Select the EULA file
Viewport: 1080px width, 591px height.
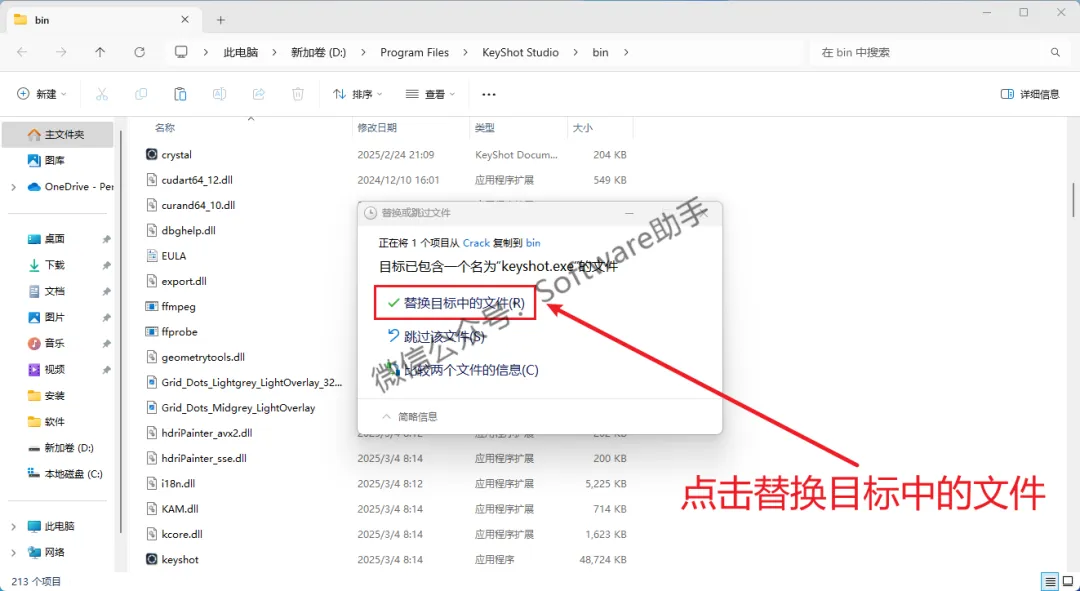click(174, 256)
